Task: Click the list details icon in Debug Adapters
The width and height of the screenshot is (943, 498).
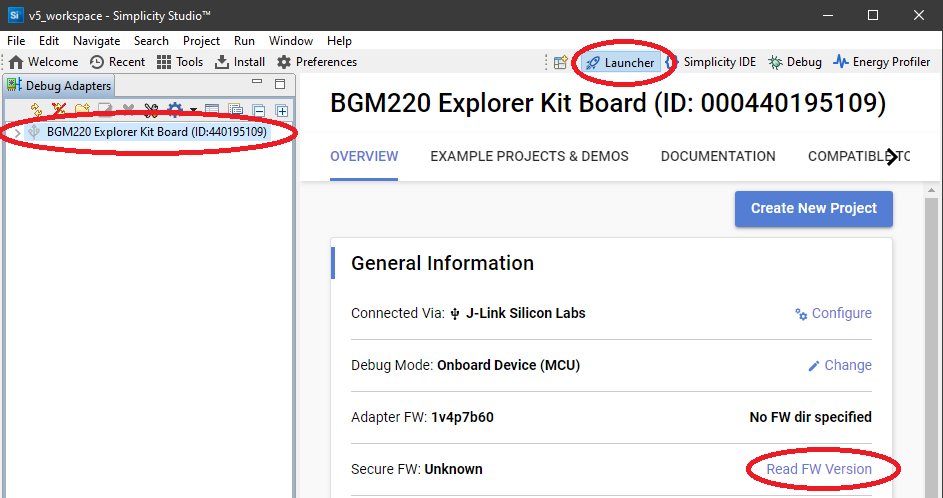Action: 235,109
